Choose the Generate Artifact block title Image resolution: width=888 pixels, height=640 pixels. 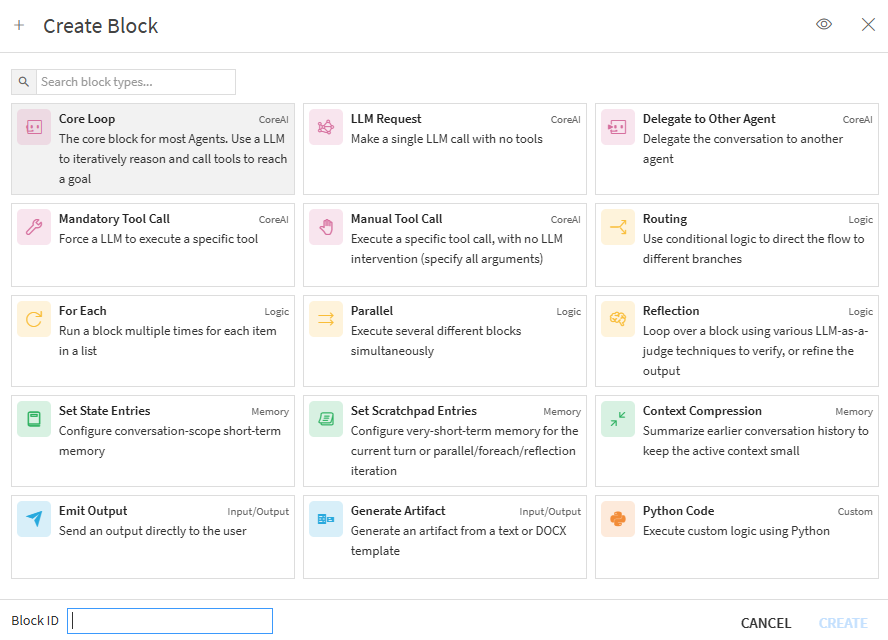coord(398,511)
